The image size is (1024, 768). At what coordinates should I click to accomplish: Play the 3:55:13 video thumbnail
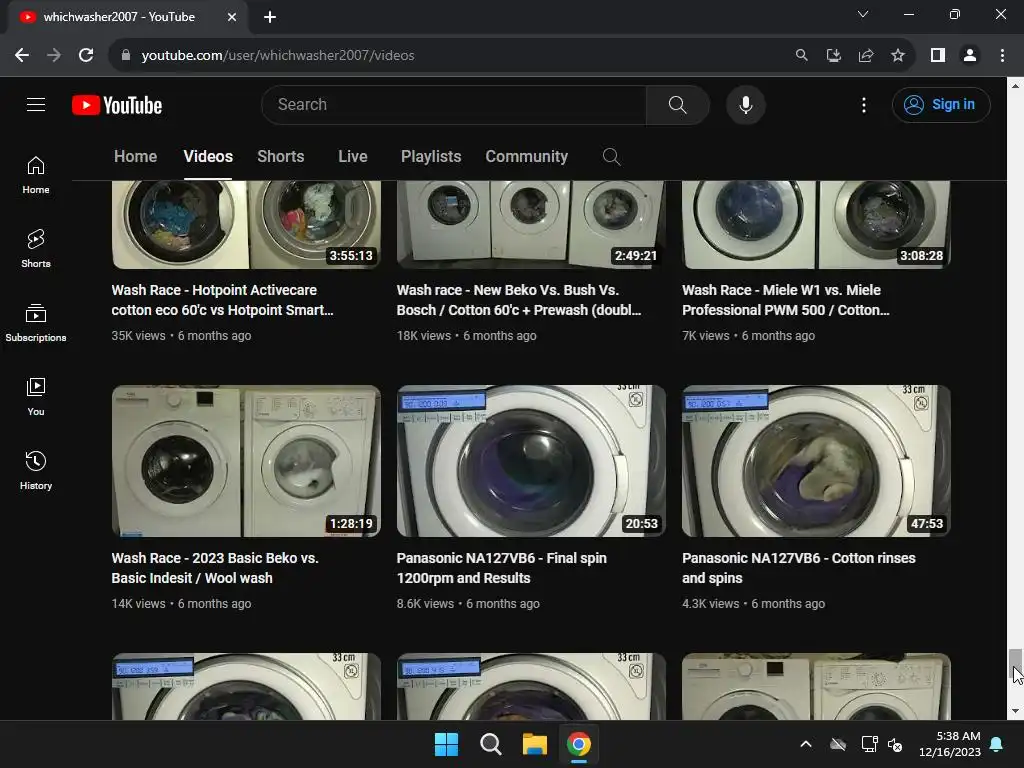click(246, 225)
